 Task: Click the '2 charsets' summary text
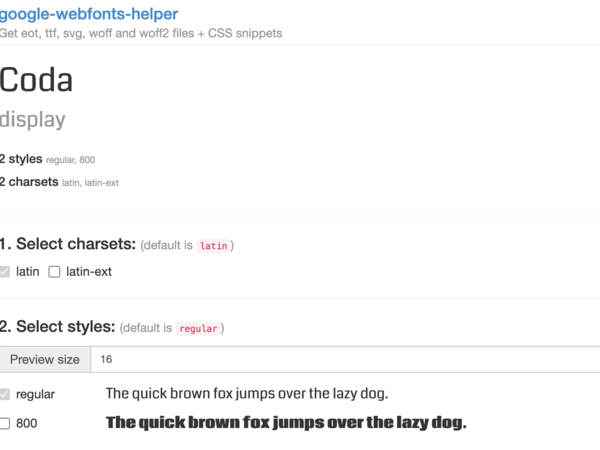29,182
